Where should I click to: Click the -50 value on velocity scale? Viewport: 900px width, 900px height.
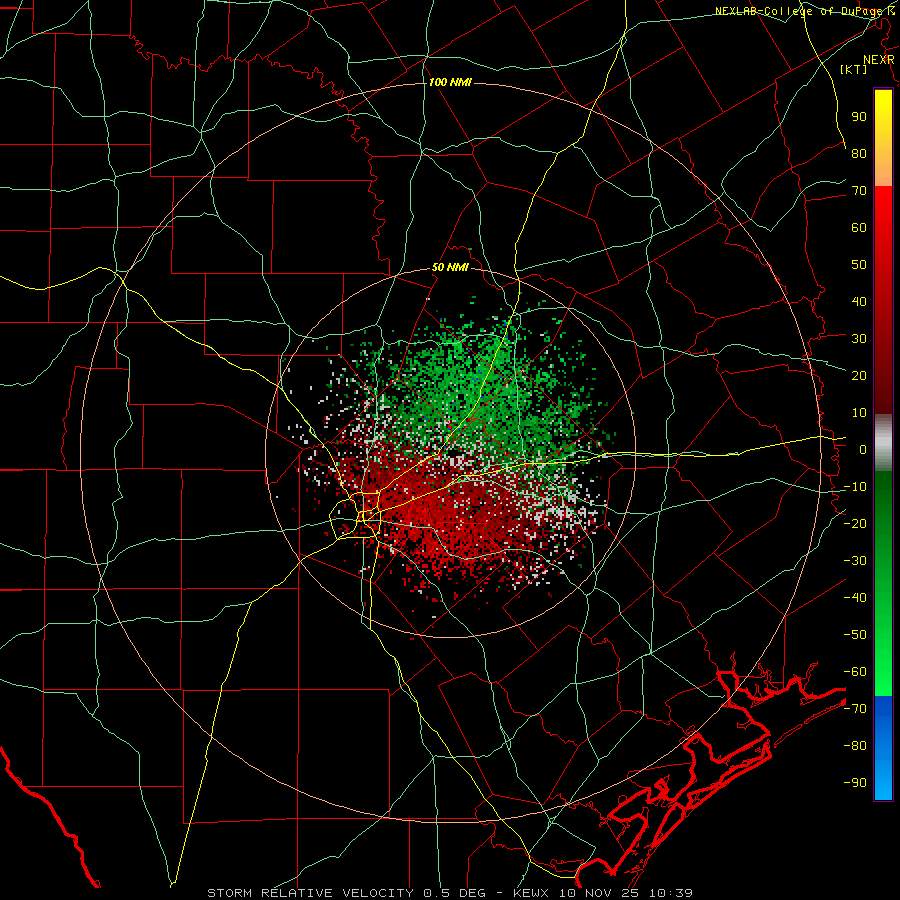click(x=855, y=634)
